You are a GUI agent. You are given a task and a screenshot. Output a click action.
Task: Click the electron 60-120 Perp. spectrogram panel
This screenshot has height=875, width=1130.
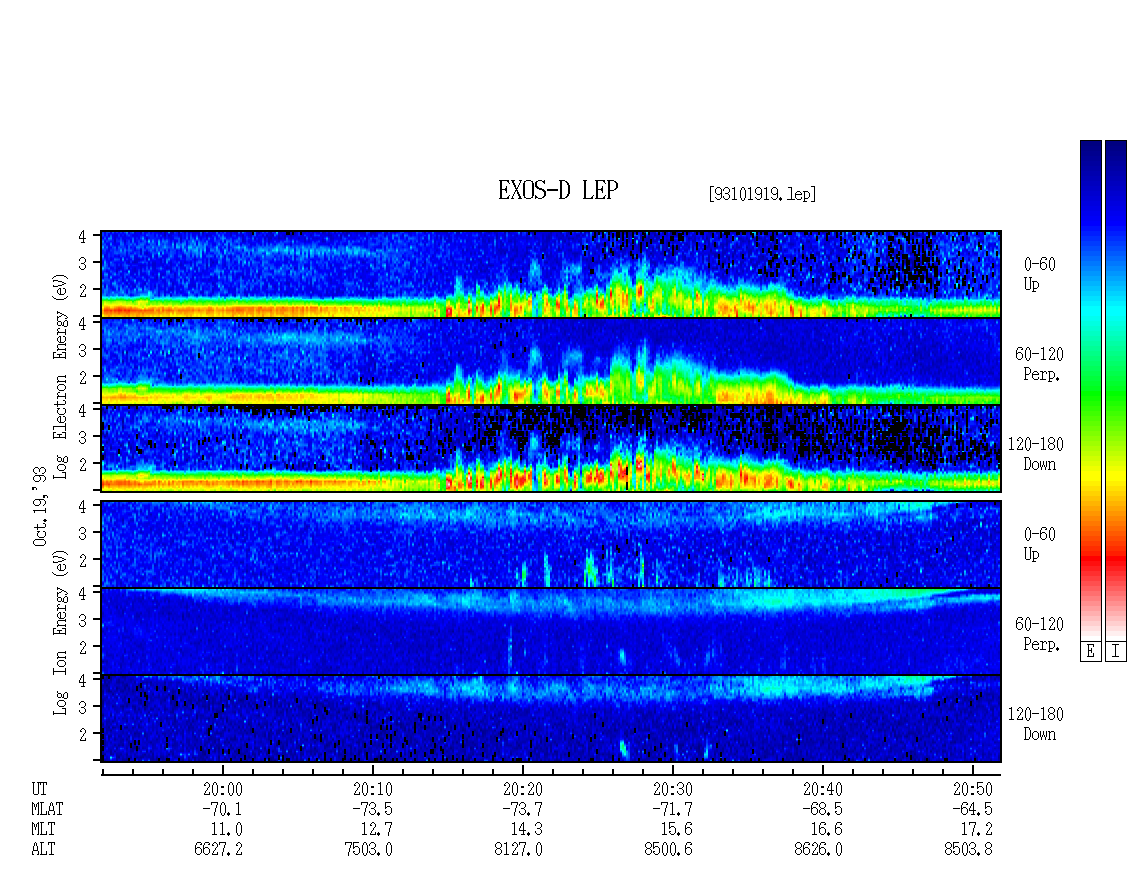[x=551, y=361]
